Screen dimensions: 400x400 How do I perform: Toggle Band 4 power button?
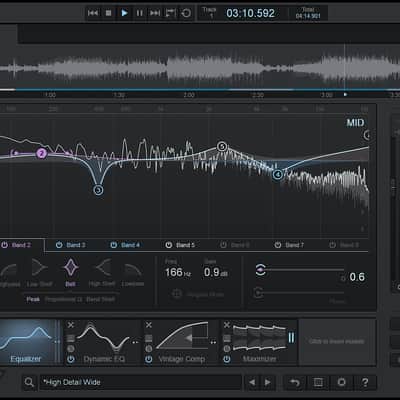[114, 245]
